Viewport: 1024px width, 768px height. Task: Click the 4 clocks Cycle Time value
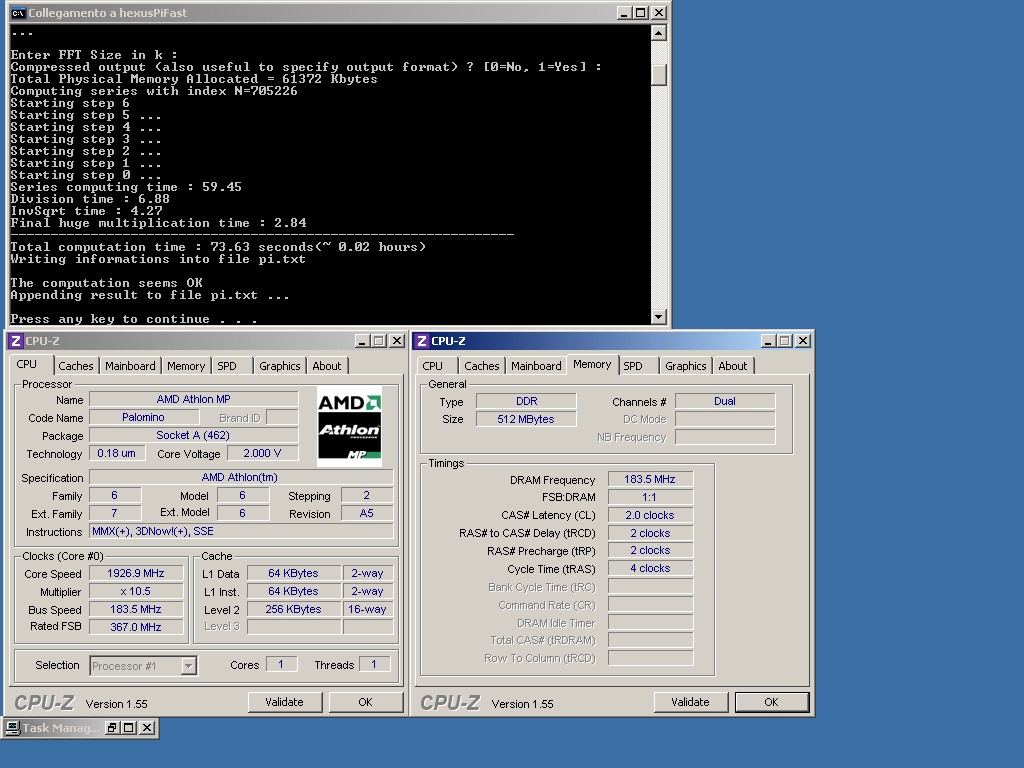click(x=650, y=568)
